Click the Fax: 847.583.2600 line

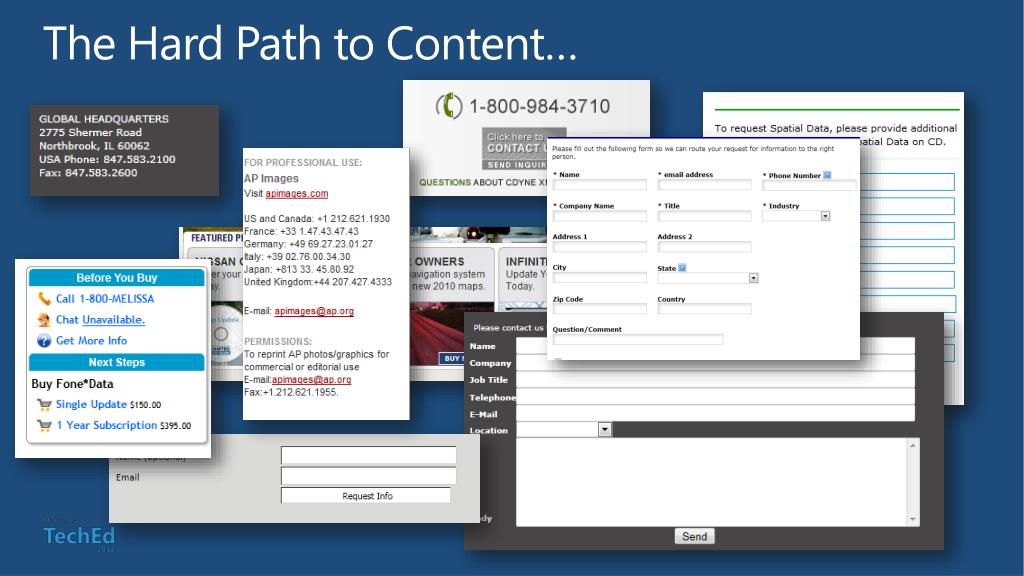(x=88, y=172)
